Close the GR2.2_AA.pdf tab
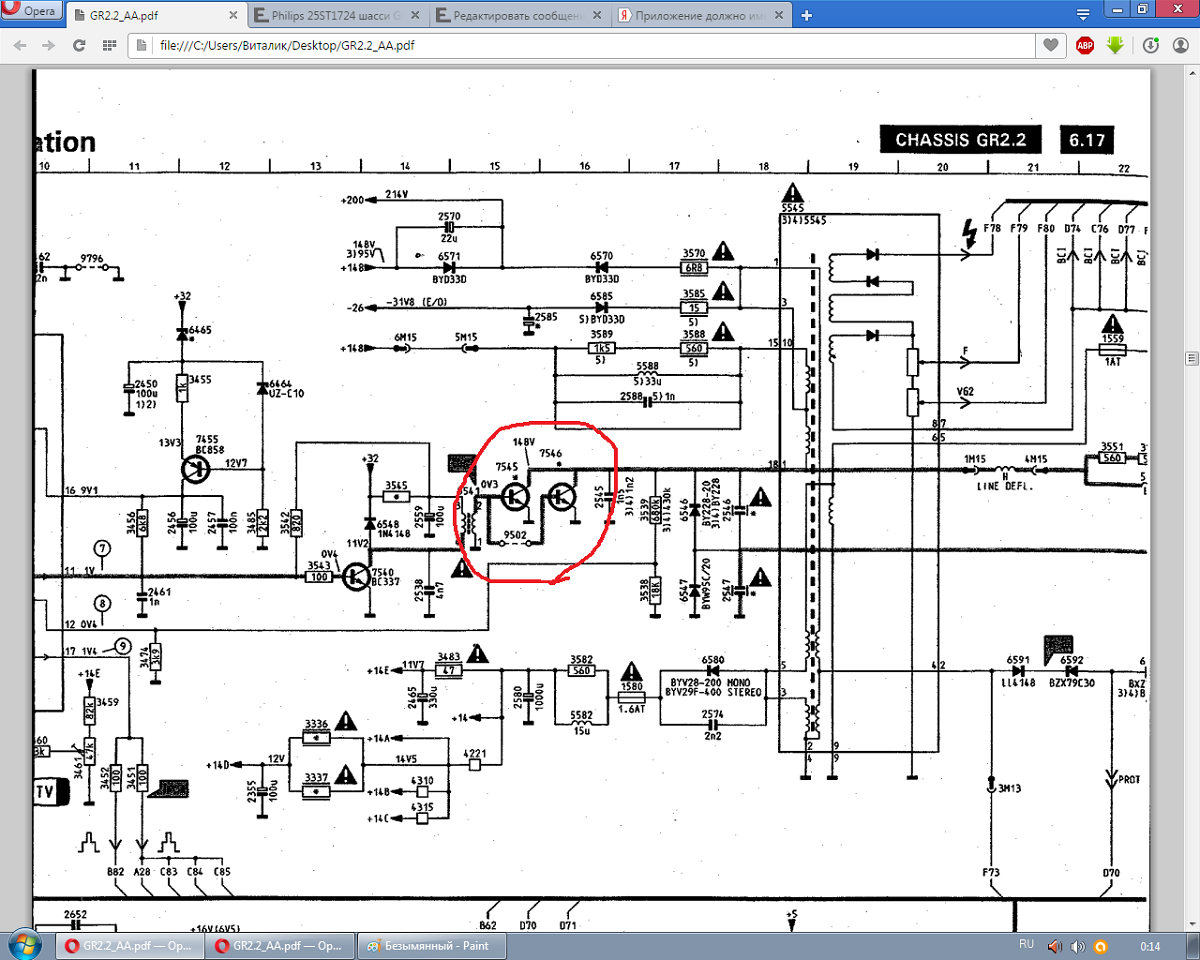The height and width of the screenshot is (960, 1200). click(x=234, y=16)
